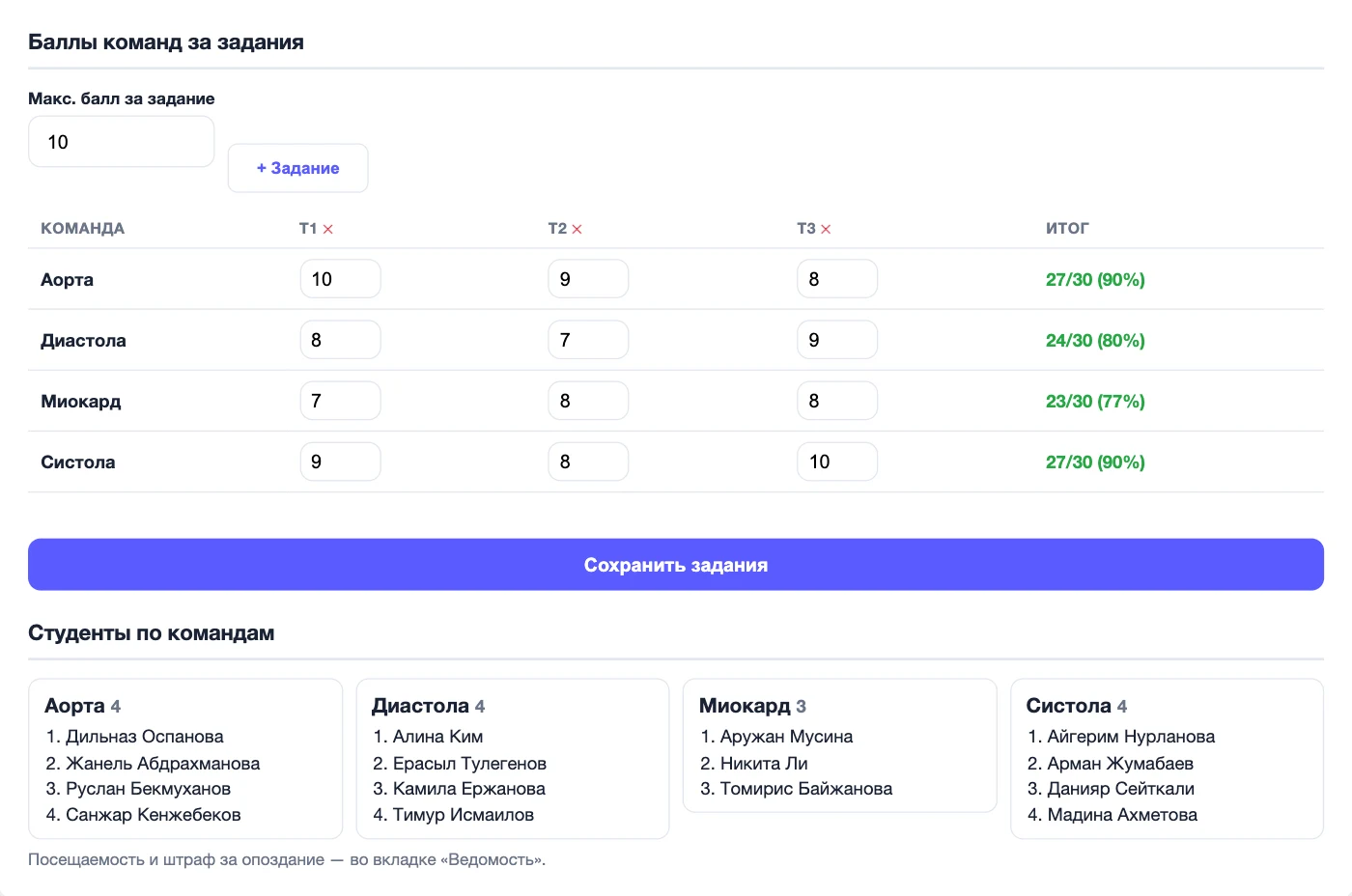Select student «Алина Ким»

coord(438,737)
